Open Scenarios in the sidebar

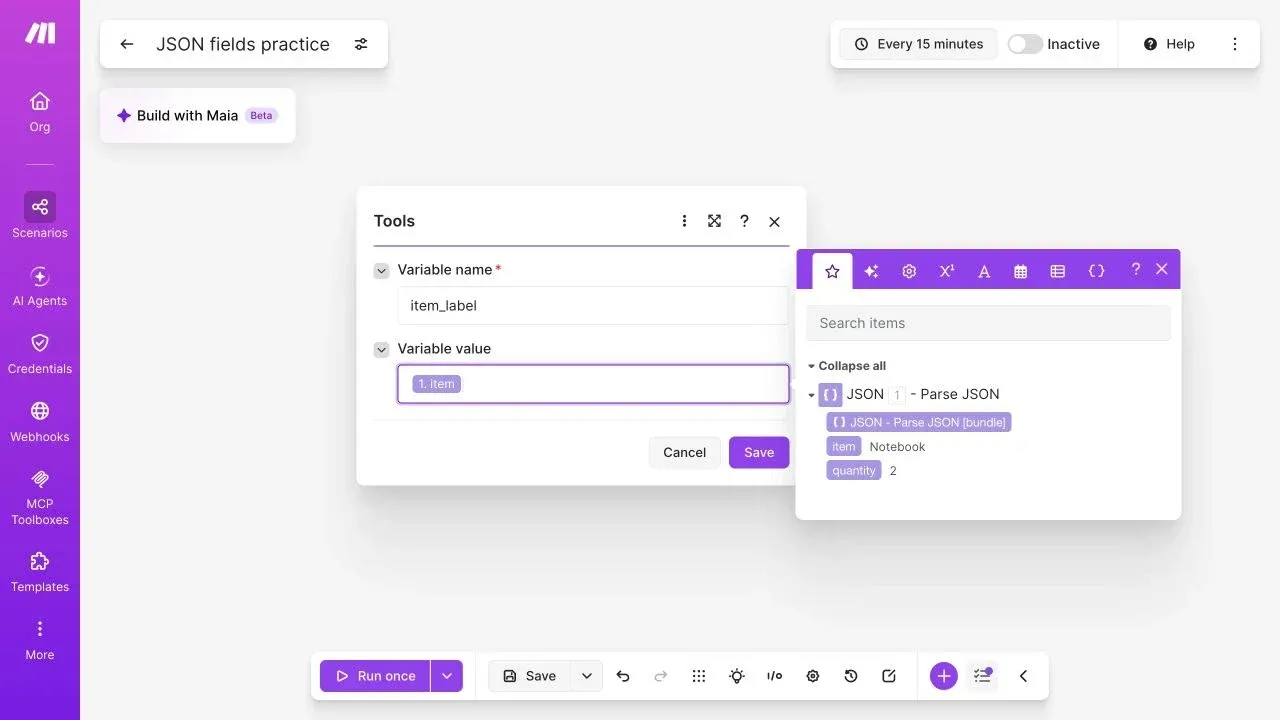pyautogui.click(x=40, y=216)
